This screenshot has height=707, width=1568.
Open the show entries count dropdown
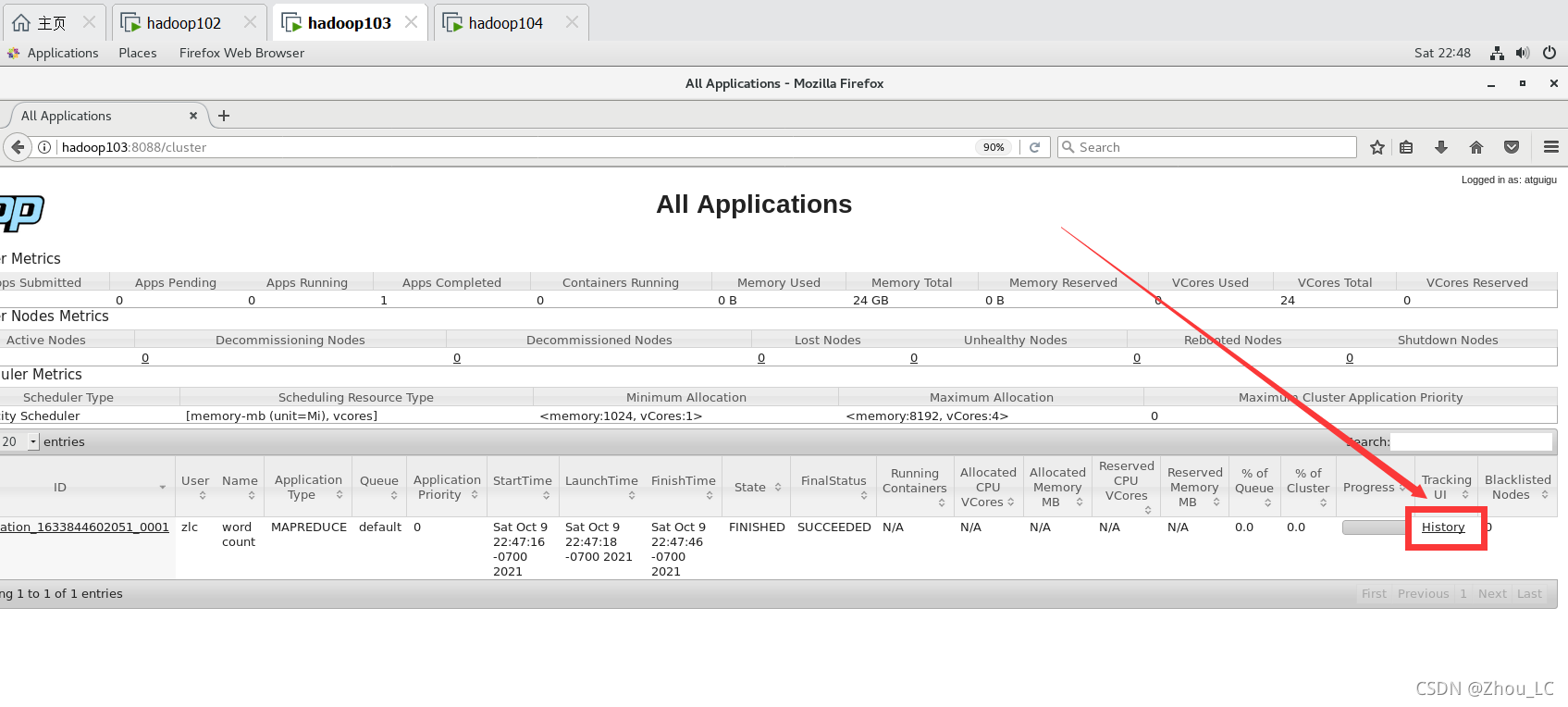(x=19, y=442)
